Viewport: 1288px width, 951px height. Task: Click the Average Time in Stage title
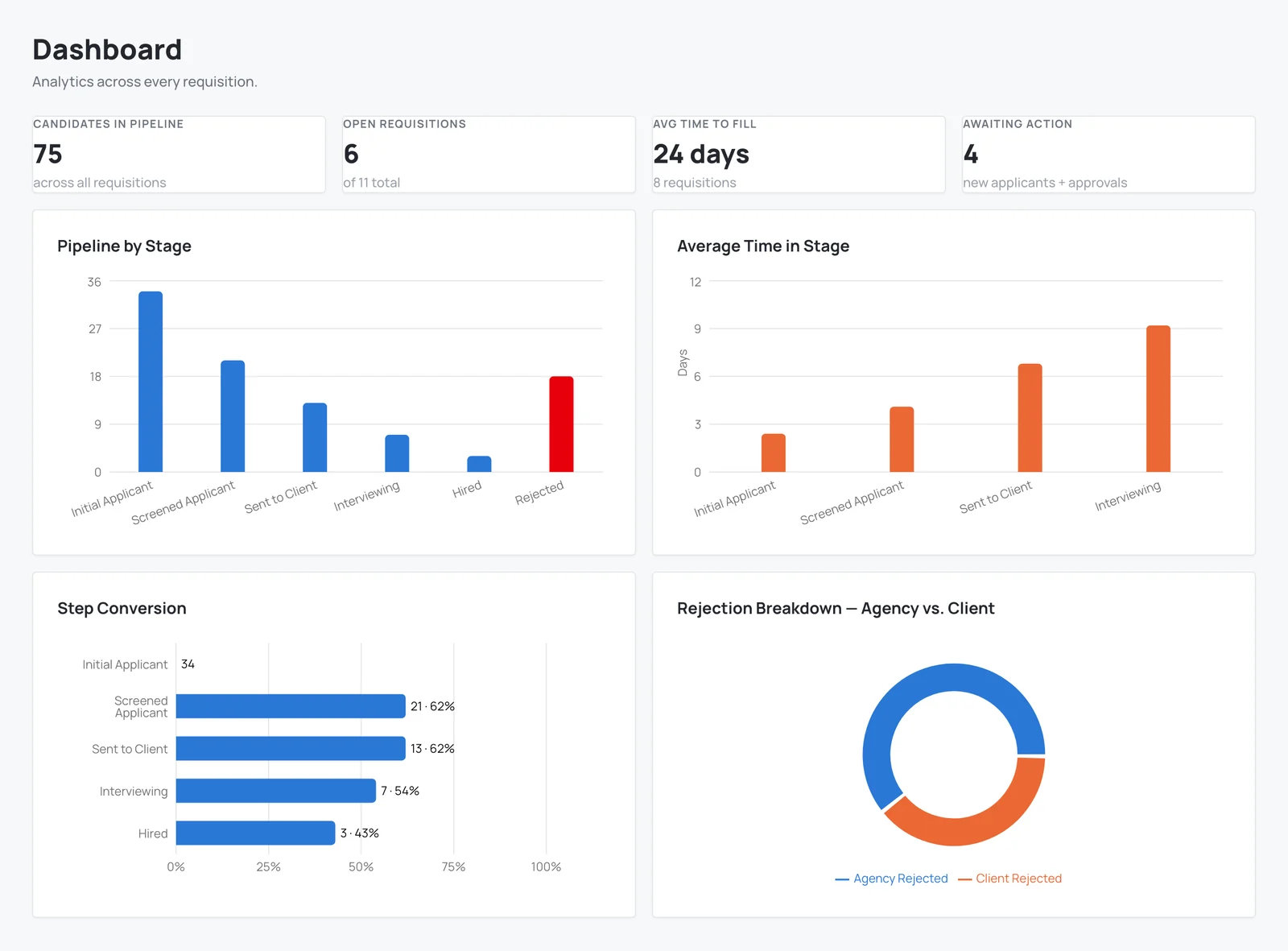(763, 246)
